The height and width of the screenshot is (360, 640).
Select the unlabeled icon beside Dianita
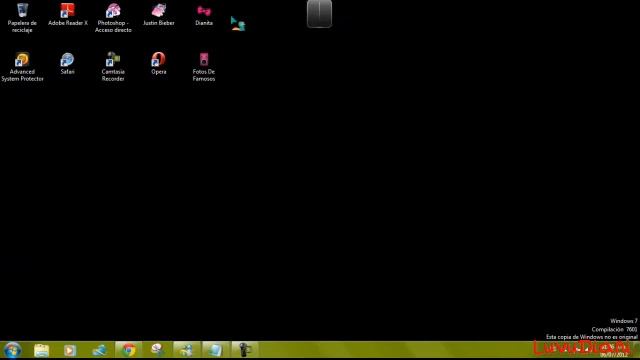pos(238,24)
